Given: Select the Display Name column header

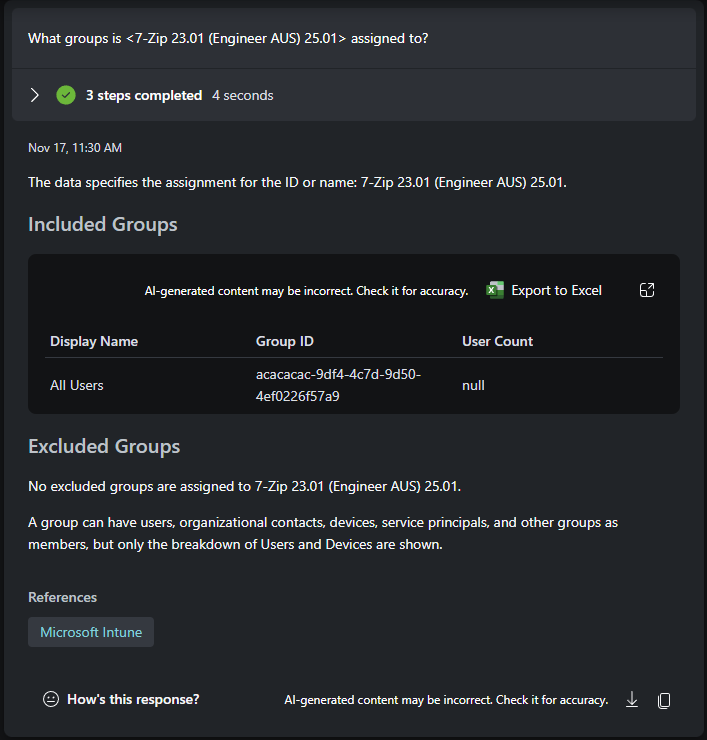Looking at the screenshot, I should tap(94, 341).
